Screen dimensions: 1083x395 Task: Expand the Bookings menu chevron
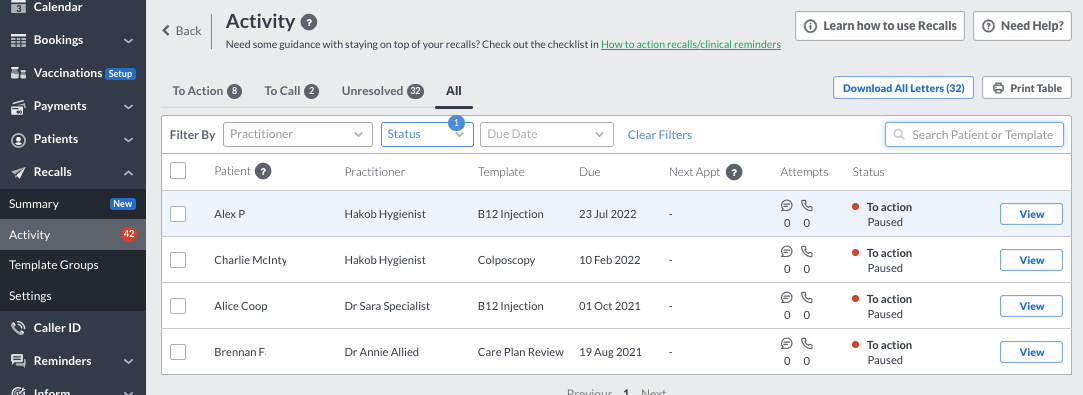[128, 41]
